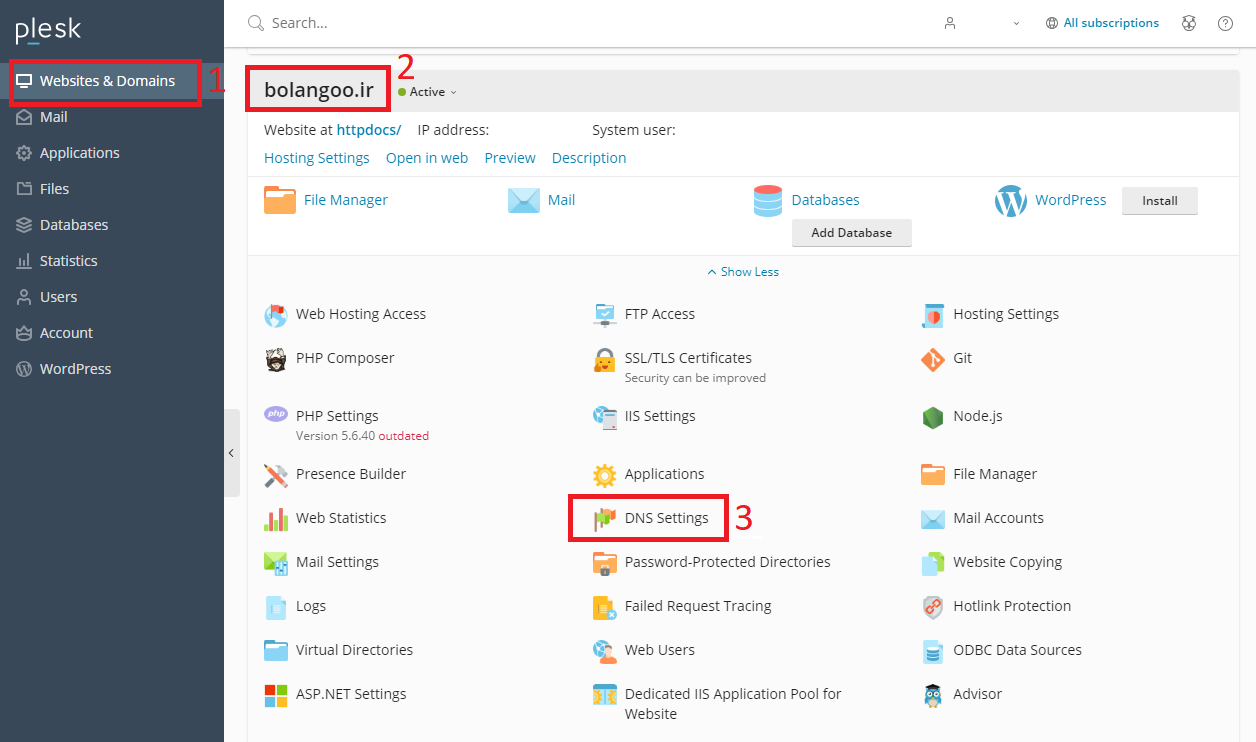1256x742 pixels.
Task: Click the Security can be improved note
Action: coord(695,378)
